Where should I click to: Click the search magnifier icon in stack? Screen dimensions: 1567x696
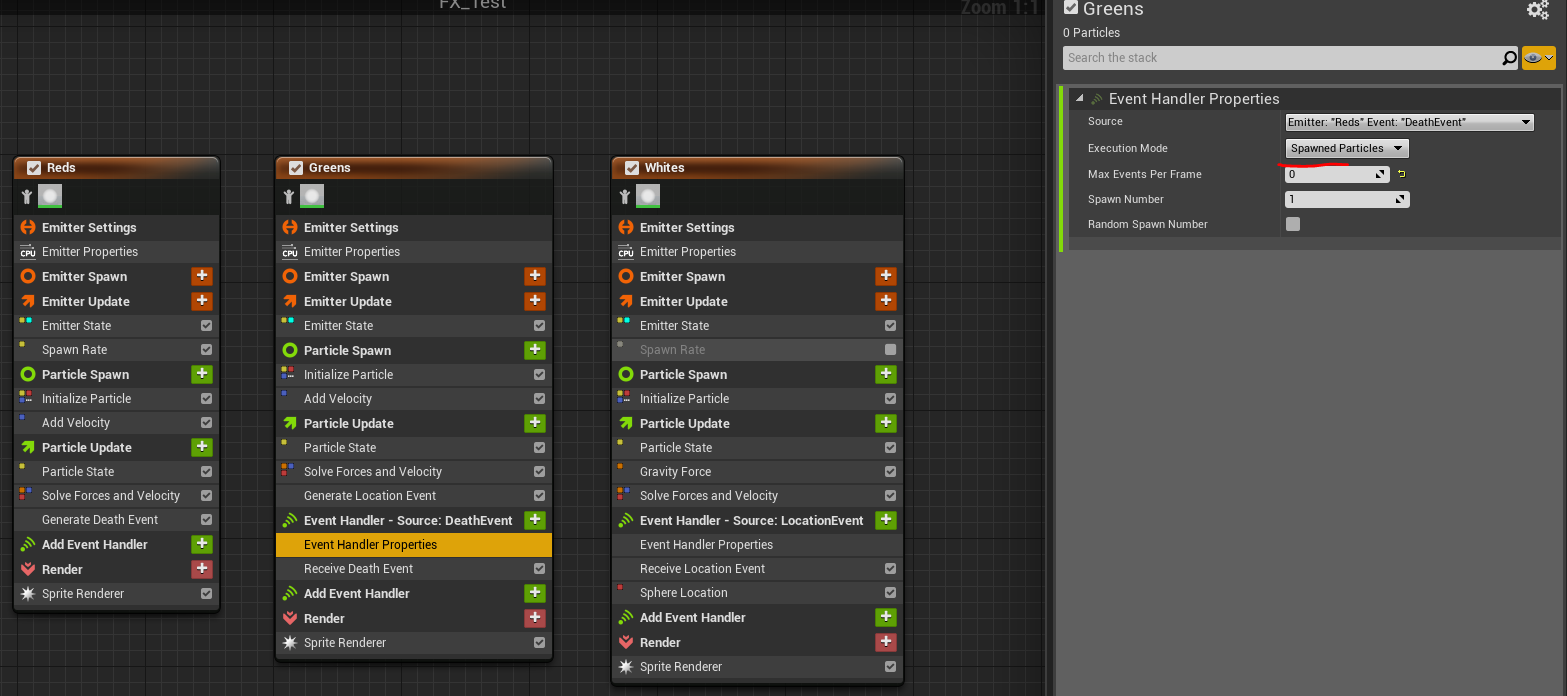coord(1509,58)
